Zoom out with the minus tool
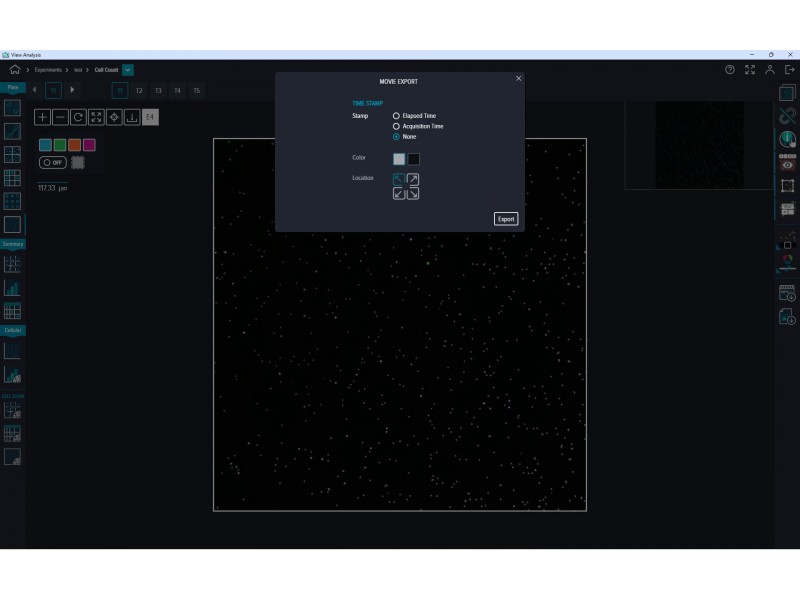800x600 pixels. coord(60,117)
